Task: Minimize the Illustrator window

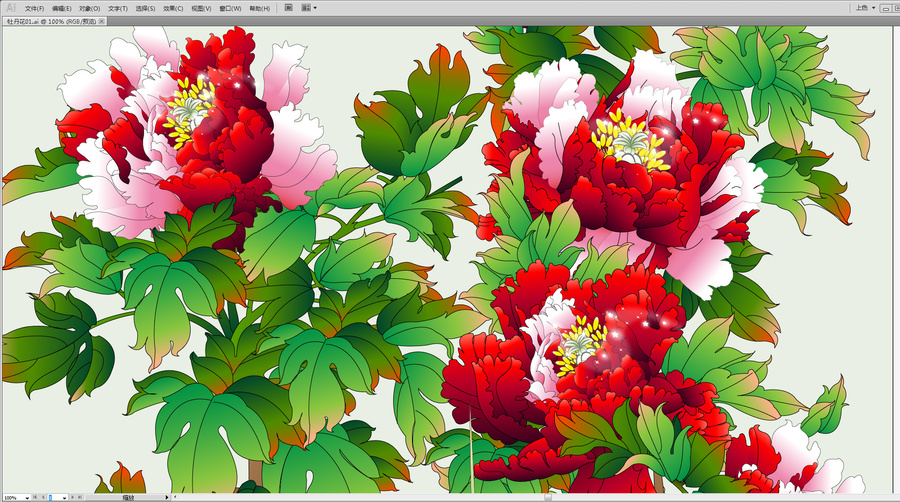Action: 886,9
